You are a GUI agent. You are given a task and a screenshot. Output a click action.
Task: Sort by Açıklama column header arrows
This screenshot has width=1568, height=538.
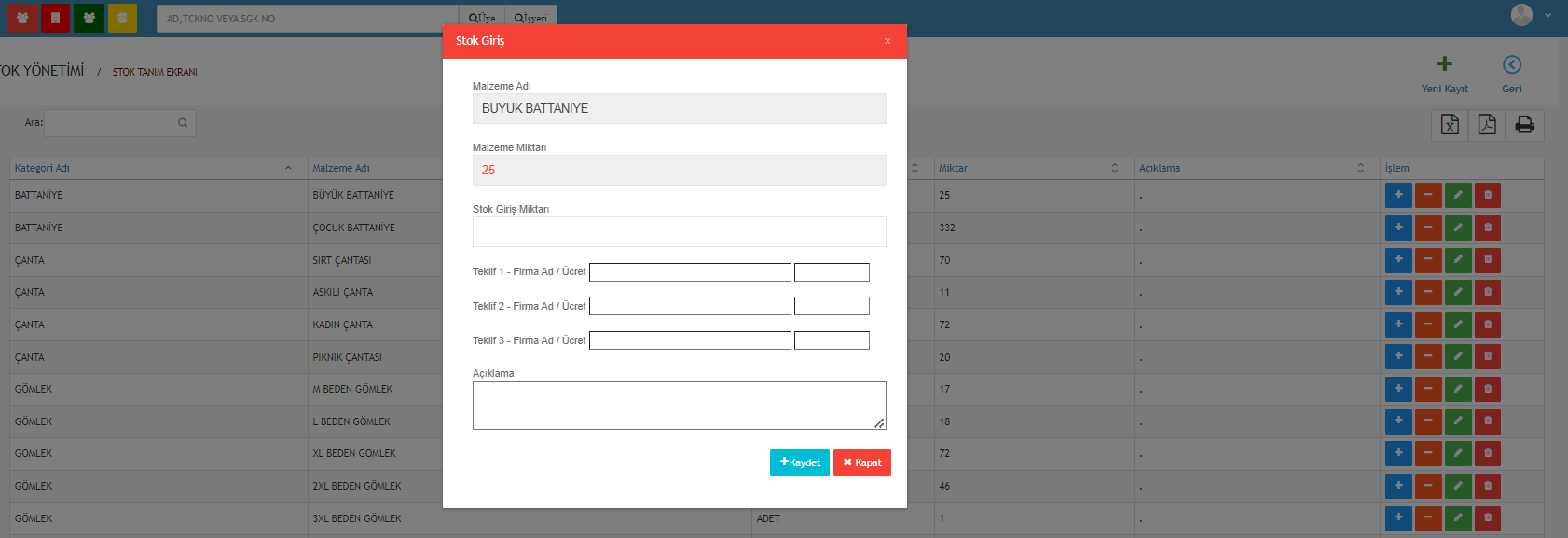pyautogui.click(x=1360, y=168)
